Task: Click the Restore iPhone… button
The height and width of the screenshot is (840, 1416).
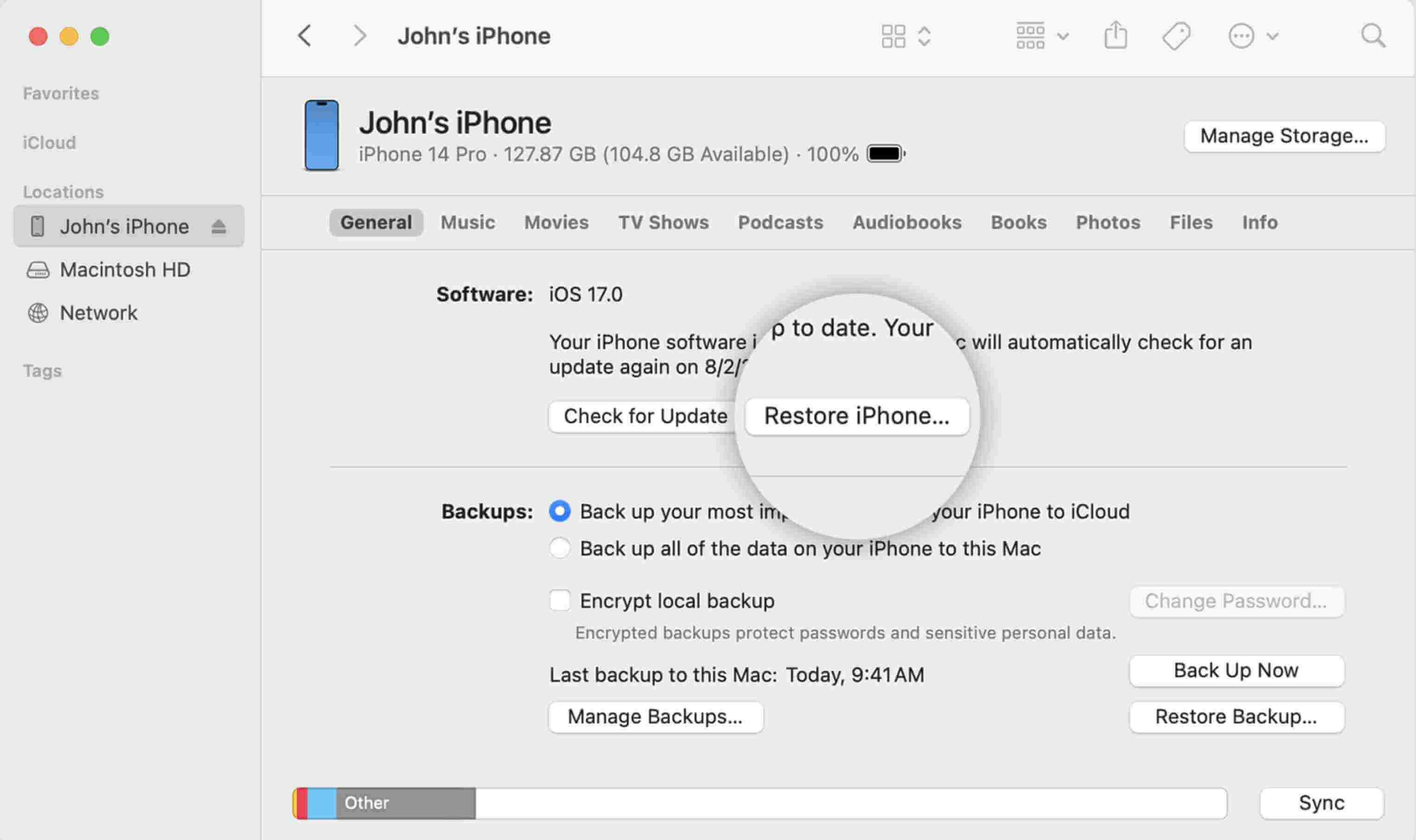Action: point(856,416)
